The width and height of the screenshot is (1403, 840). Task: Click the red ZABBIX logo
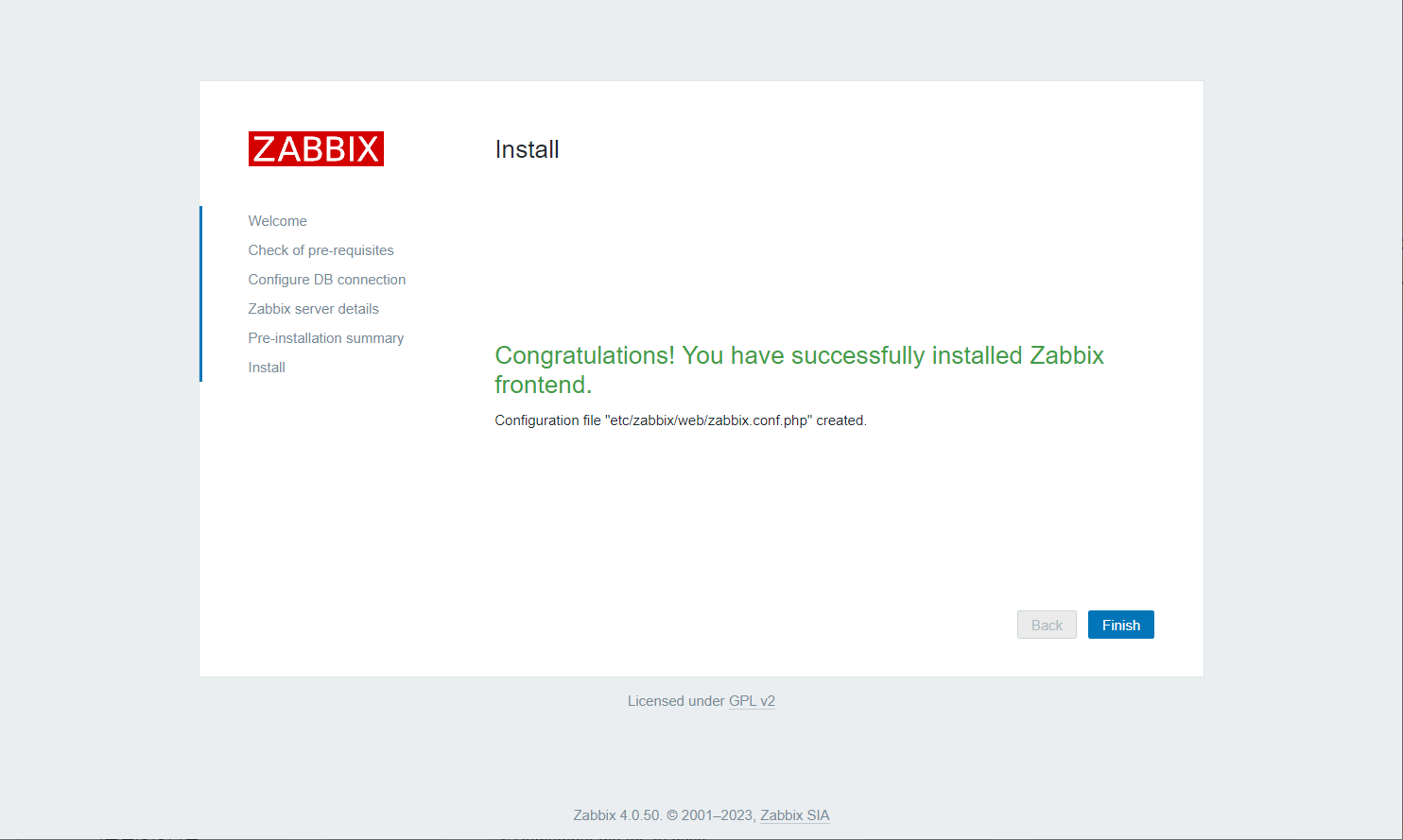316,149
